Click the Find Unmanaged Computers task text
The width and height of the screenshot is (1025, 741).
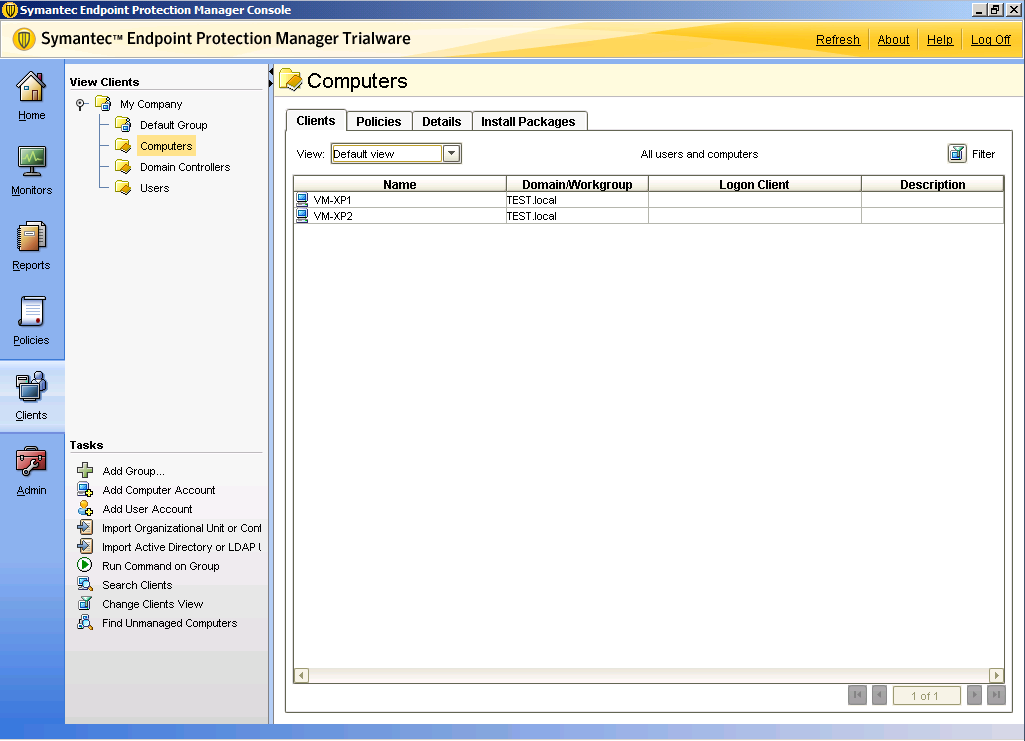[x=169, y=623]
